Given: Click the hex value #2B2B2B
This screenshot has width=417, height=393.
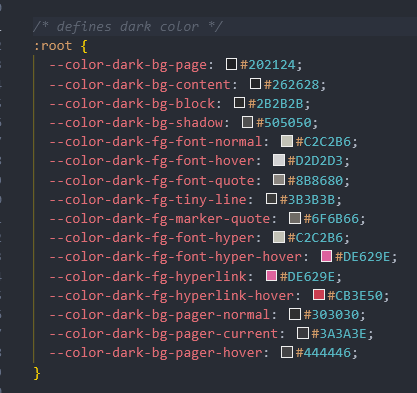Looking at the screenshot, I should (276, 103).
